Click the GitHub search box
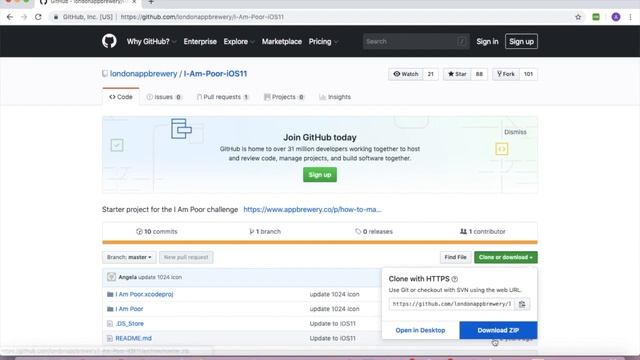This screenshot has height=360, width=640. (x=416, y=42)
